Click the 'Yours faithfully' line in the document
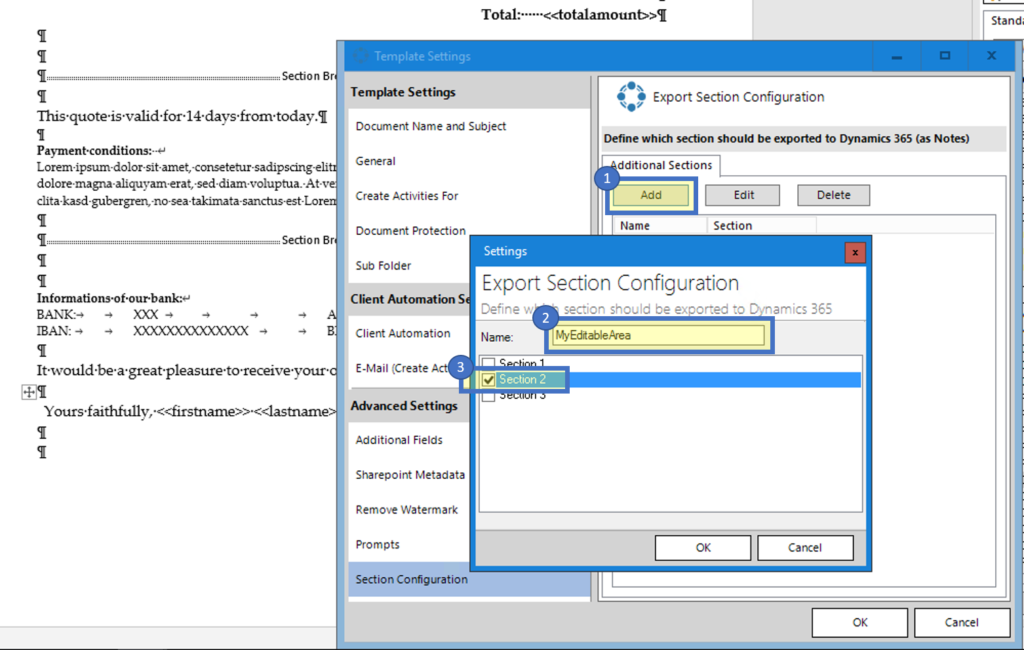 click(x=189, y=412)
